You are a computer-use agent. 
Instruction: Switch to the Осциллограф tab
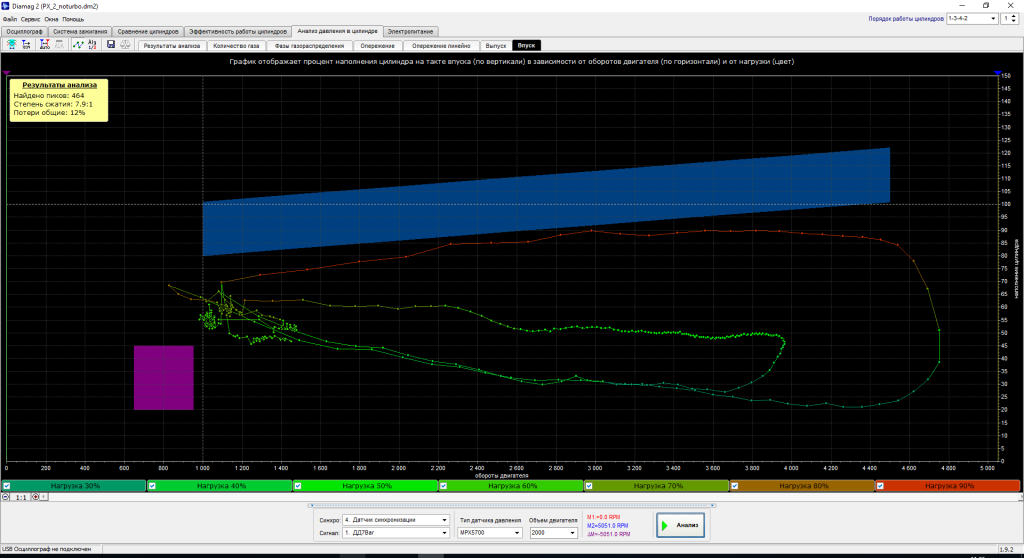[24, 31]
